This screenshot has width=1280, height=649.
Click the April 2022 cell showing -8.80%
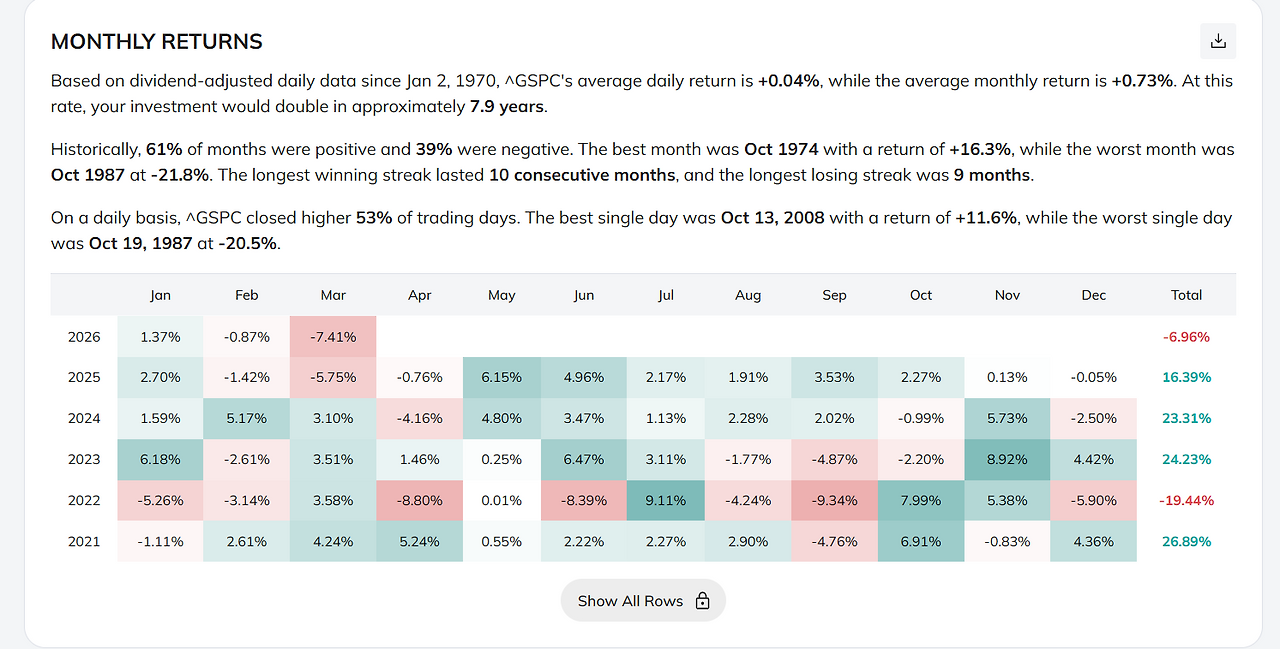419,500
